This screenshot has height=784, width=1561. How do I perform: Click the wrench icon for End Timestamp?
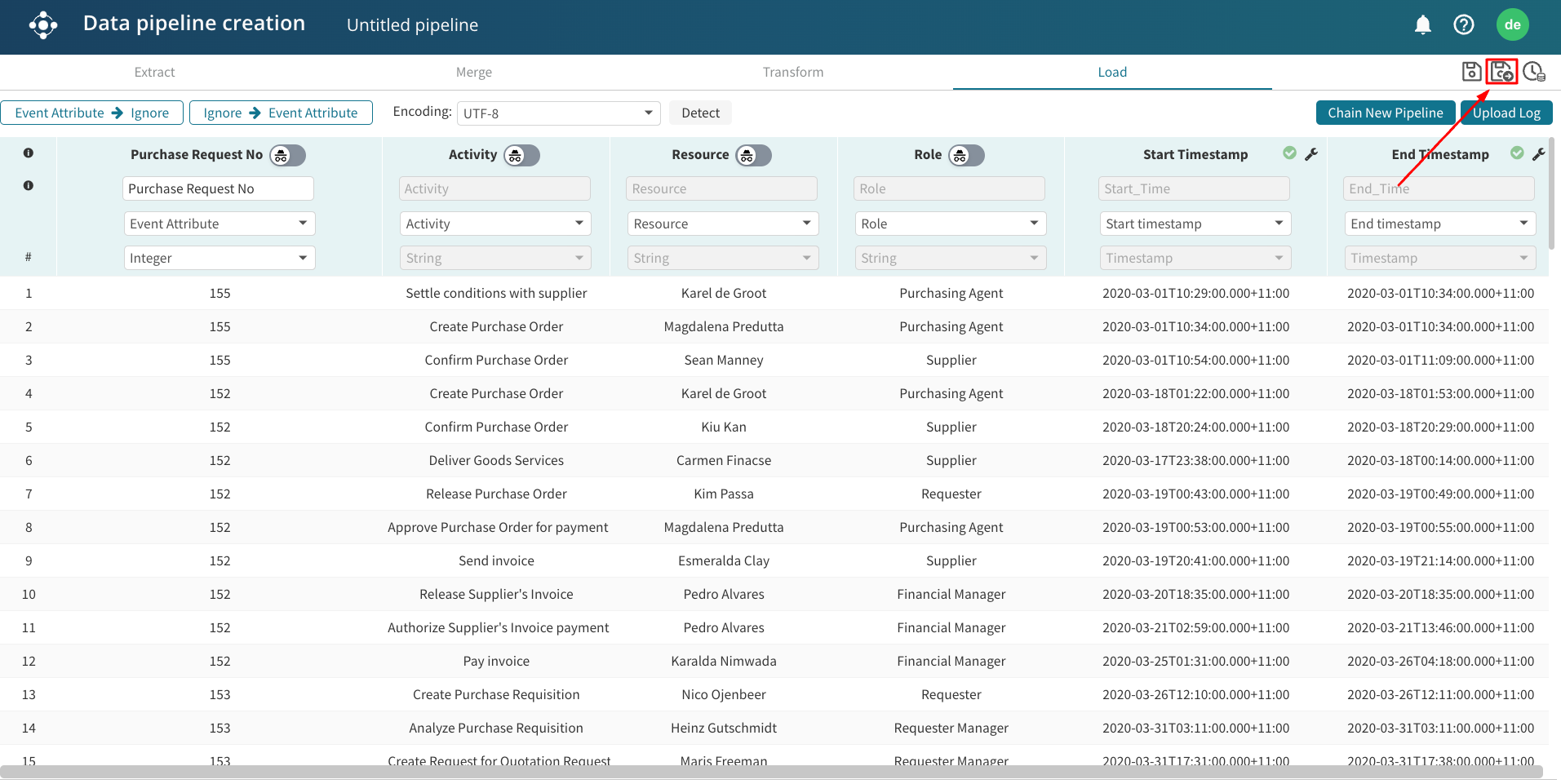pyautogui.click(x=1538, y=154)
